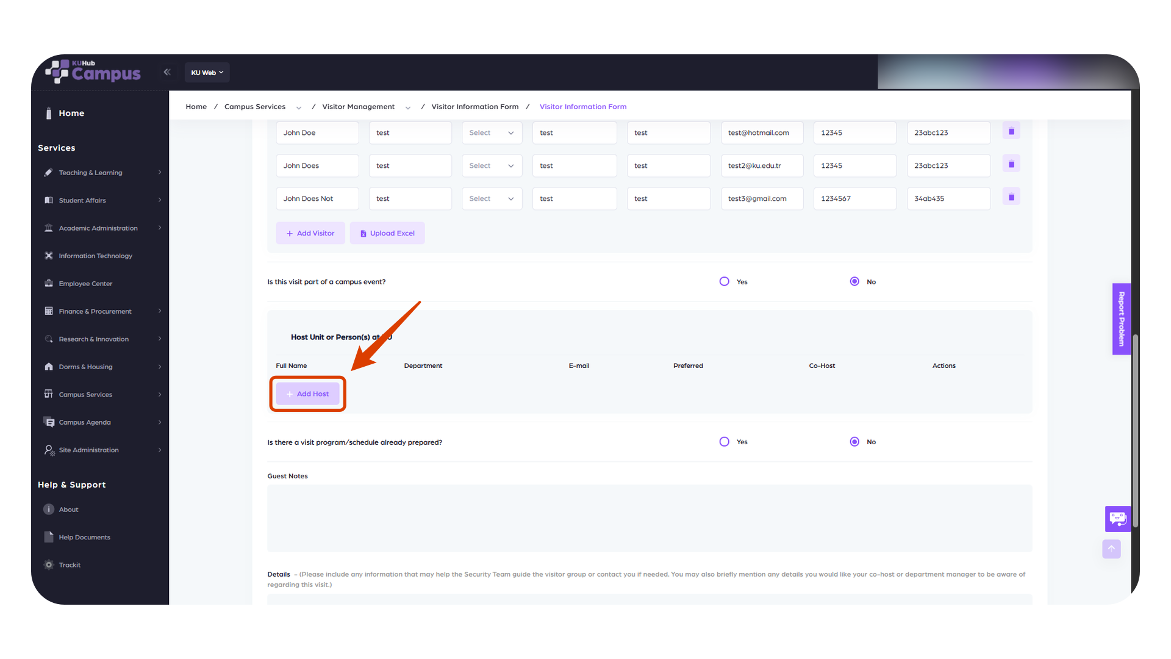Select No for campus event question
Viewport: 1171px width, 659px height.
pos(854,282)
